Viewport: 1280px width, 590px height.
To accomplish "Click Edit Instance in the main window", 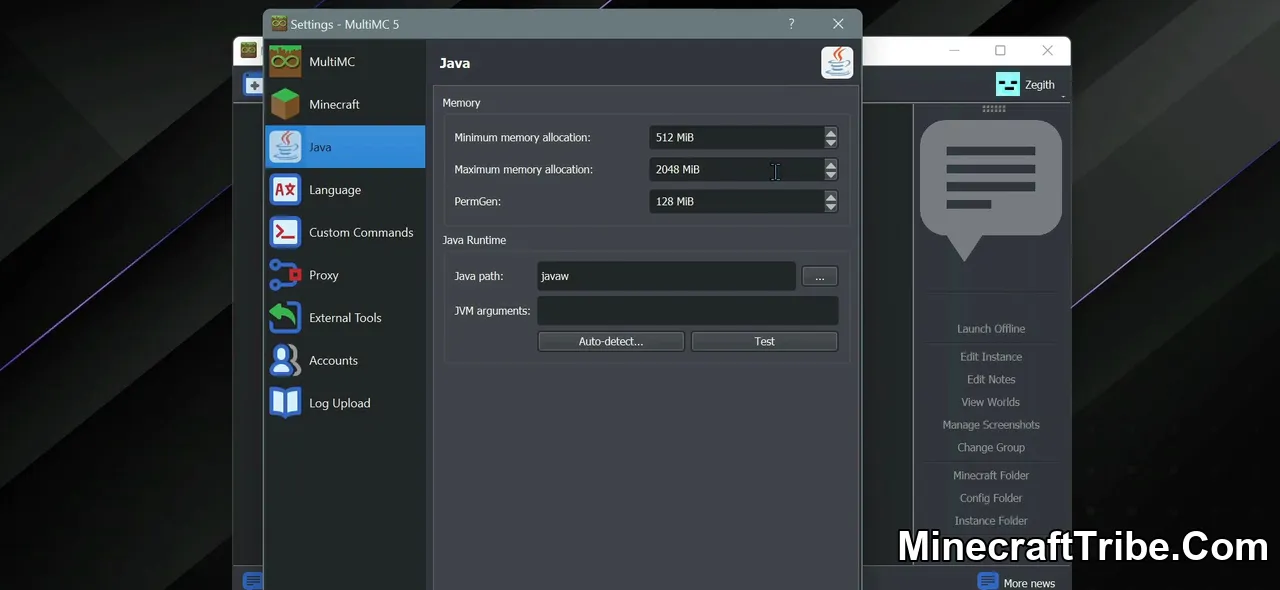I will point(991,357).
